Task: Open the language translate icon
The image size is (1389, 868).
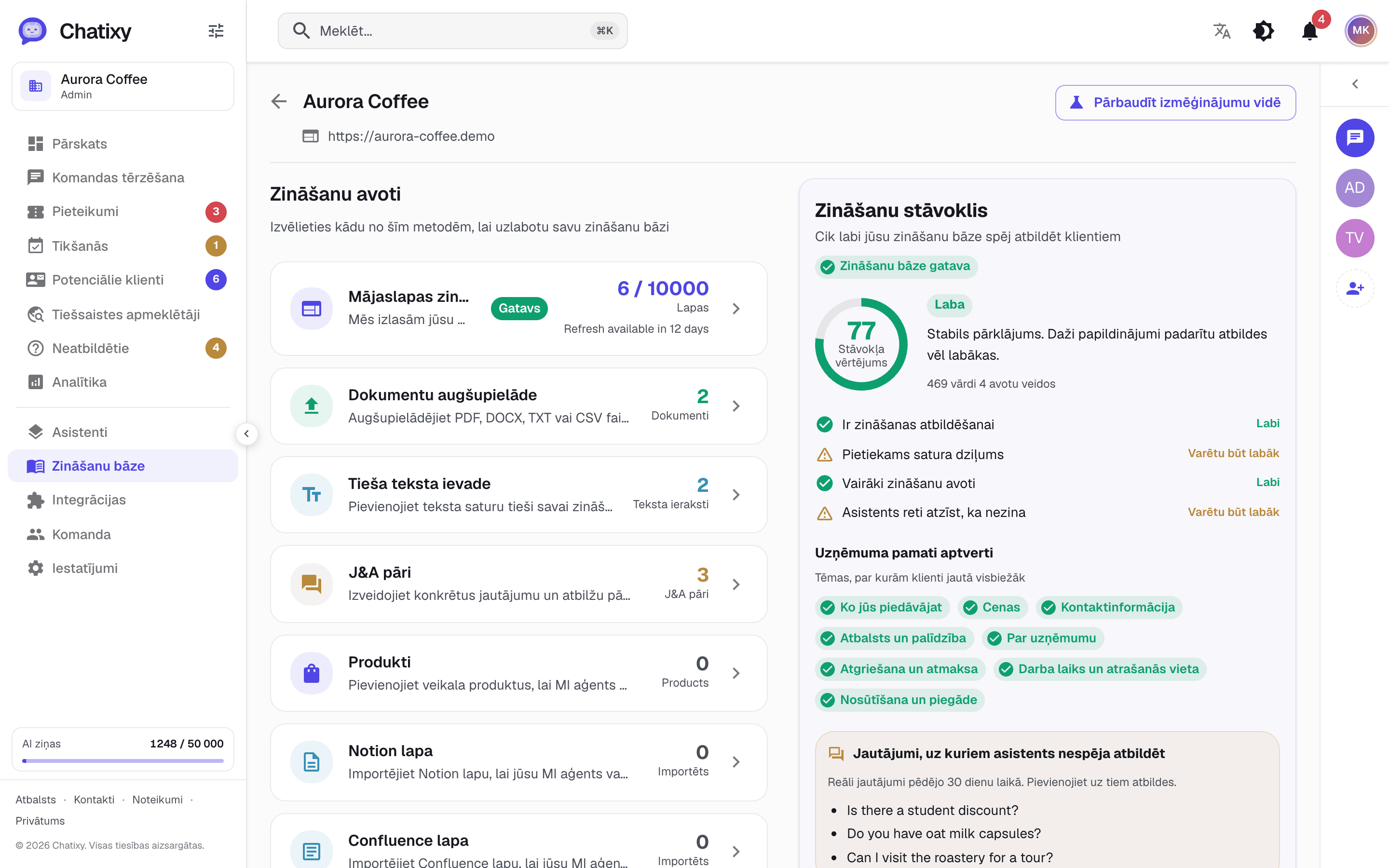Action: click(1222, 31)
